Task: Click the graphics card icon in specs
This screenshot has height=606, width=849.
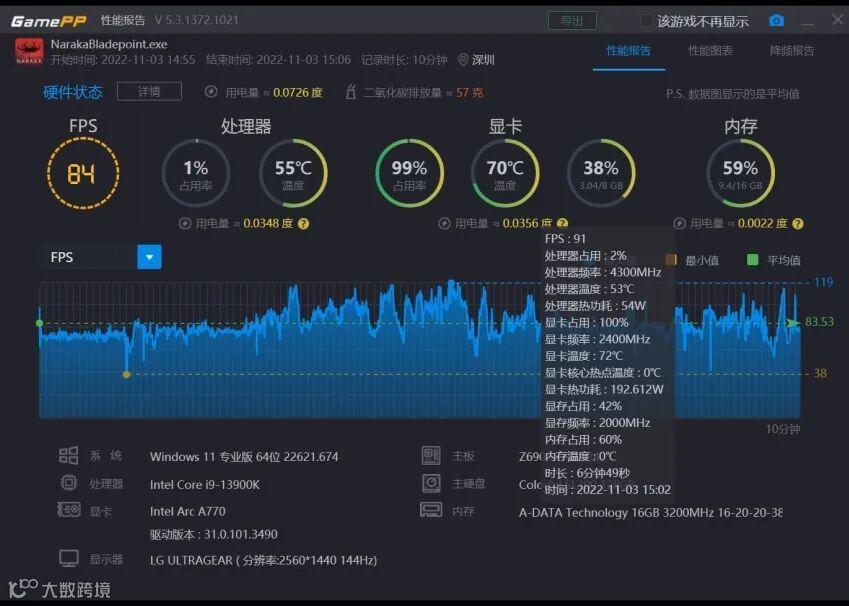Action: (69, 510)
